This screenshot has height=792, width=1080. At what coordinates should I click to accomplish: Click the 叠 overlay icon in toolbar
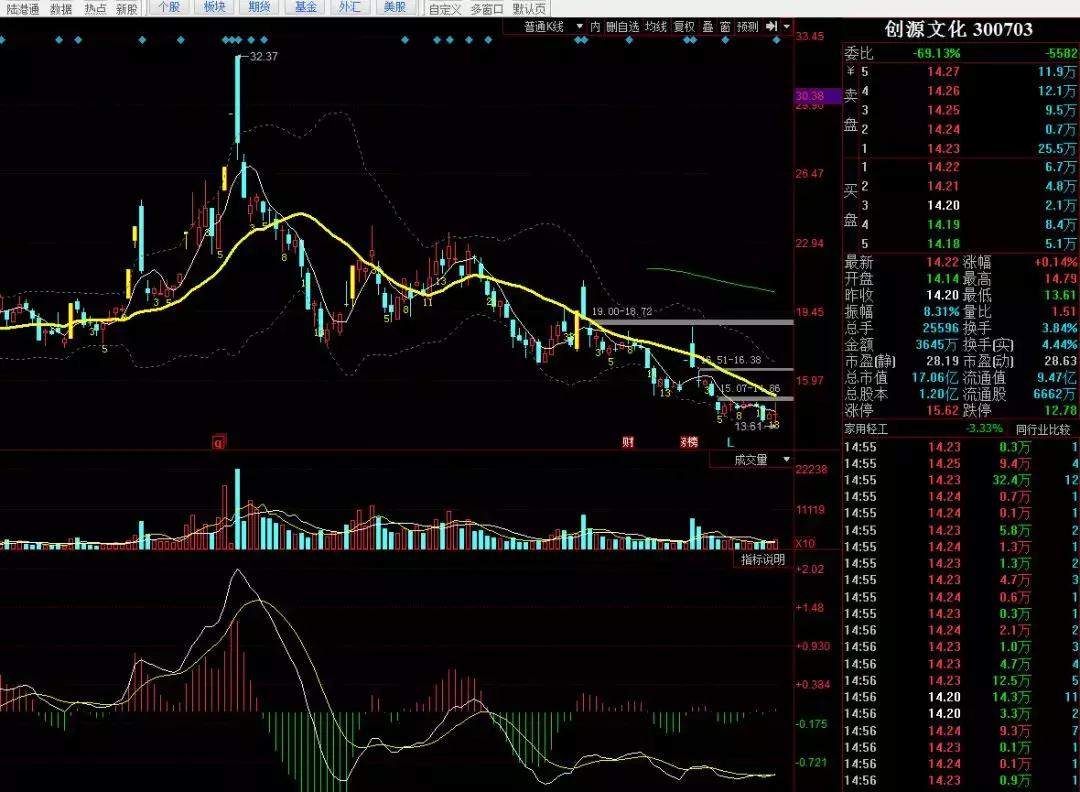click(707, 26)
